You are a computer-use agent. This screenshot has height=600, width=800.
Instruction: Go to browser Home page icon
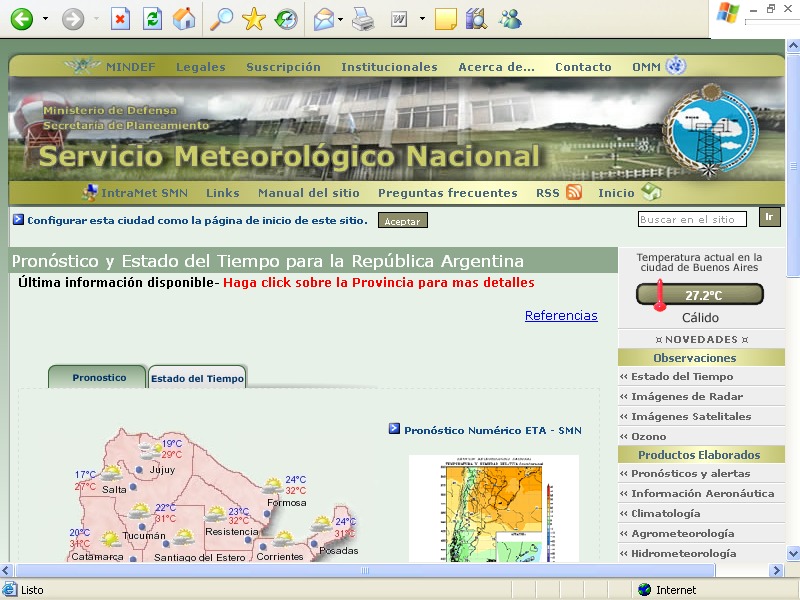coord(184,19)
